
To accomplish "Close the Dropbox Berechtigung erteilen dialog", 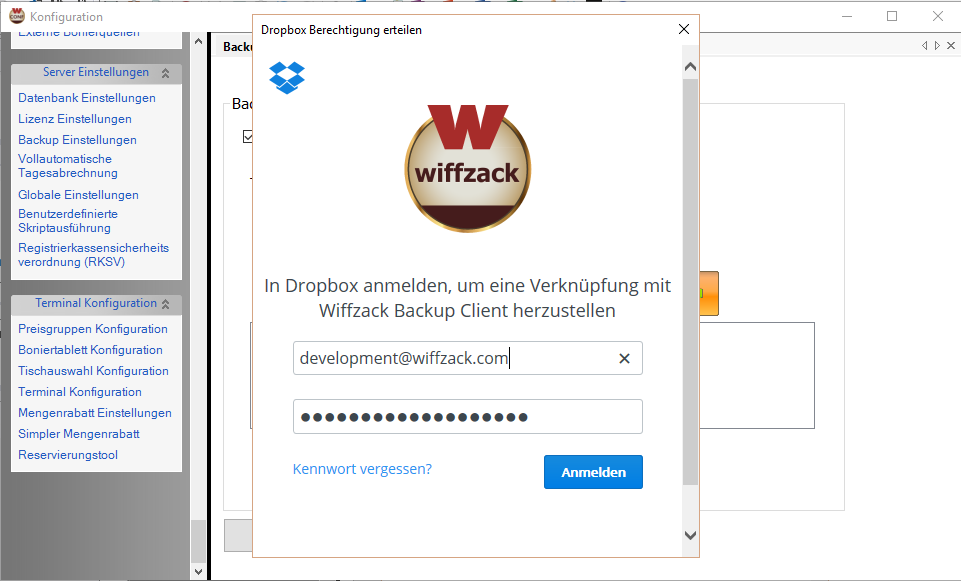I will 684,30.
